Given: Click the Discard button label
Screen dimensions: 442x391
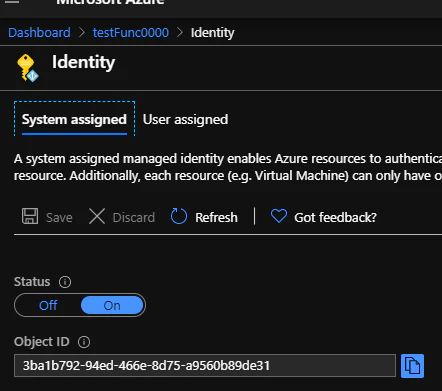Looking at the screenshot, I should [x=134, y=217].
